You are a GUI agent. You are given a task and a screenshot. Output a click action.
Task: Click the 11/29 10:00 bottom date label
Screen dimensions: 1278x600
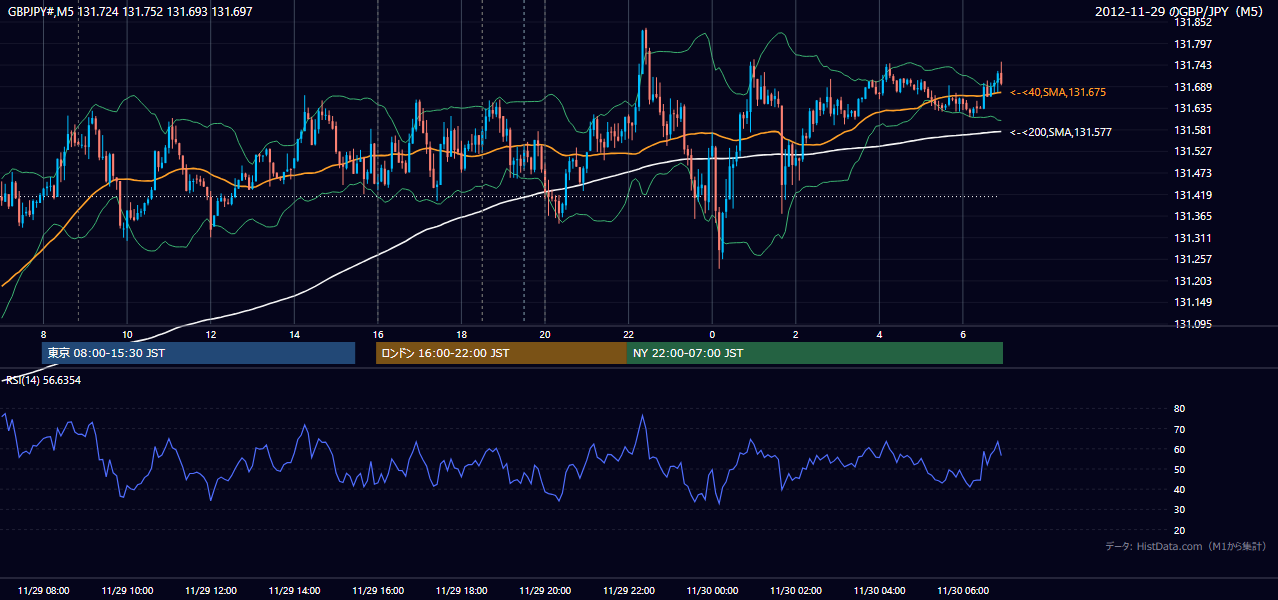click(127, 590)
